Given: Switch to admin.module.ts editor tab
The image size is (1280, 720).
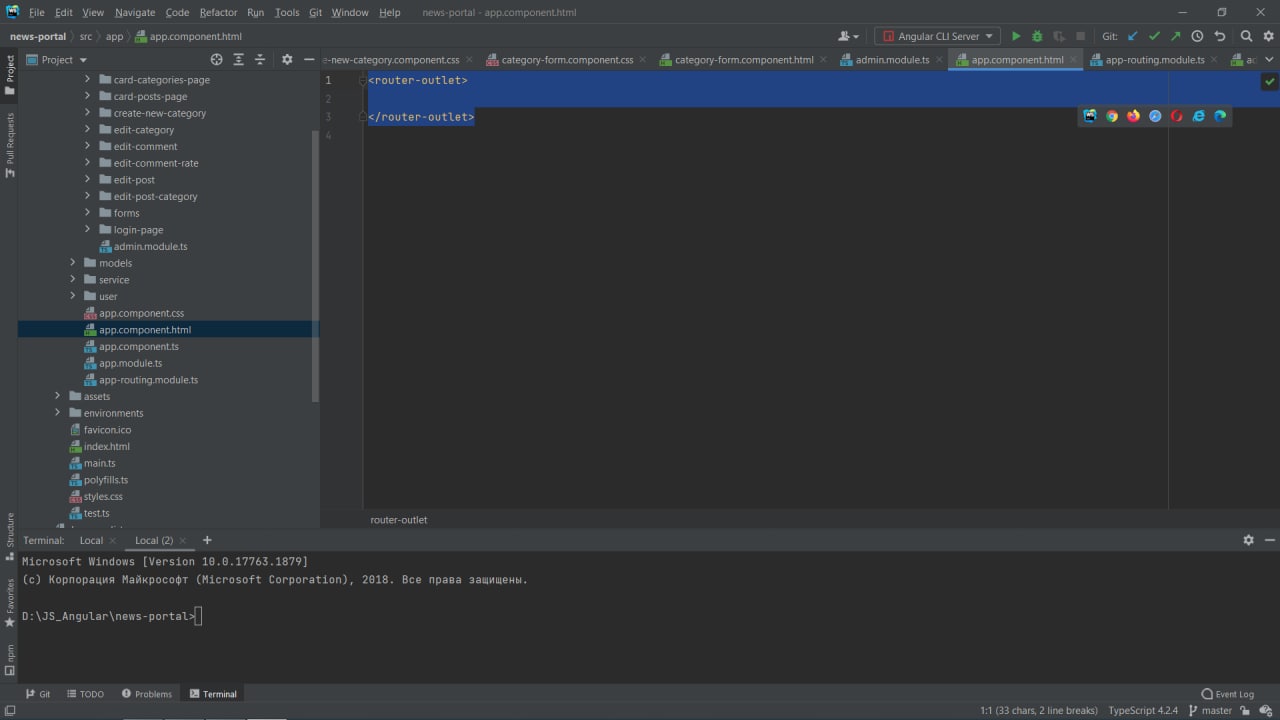Looking at the screenshot, I should [891, 60].
